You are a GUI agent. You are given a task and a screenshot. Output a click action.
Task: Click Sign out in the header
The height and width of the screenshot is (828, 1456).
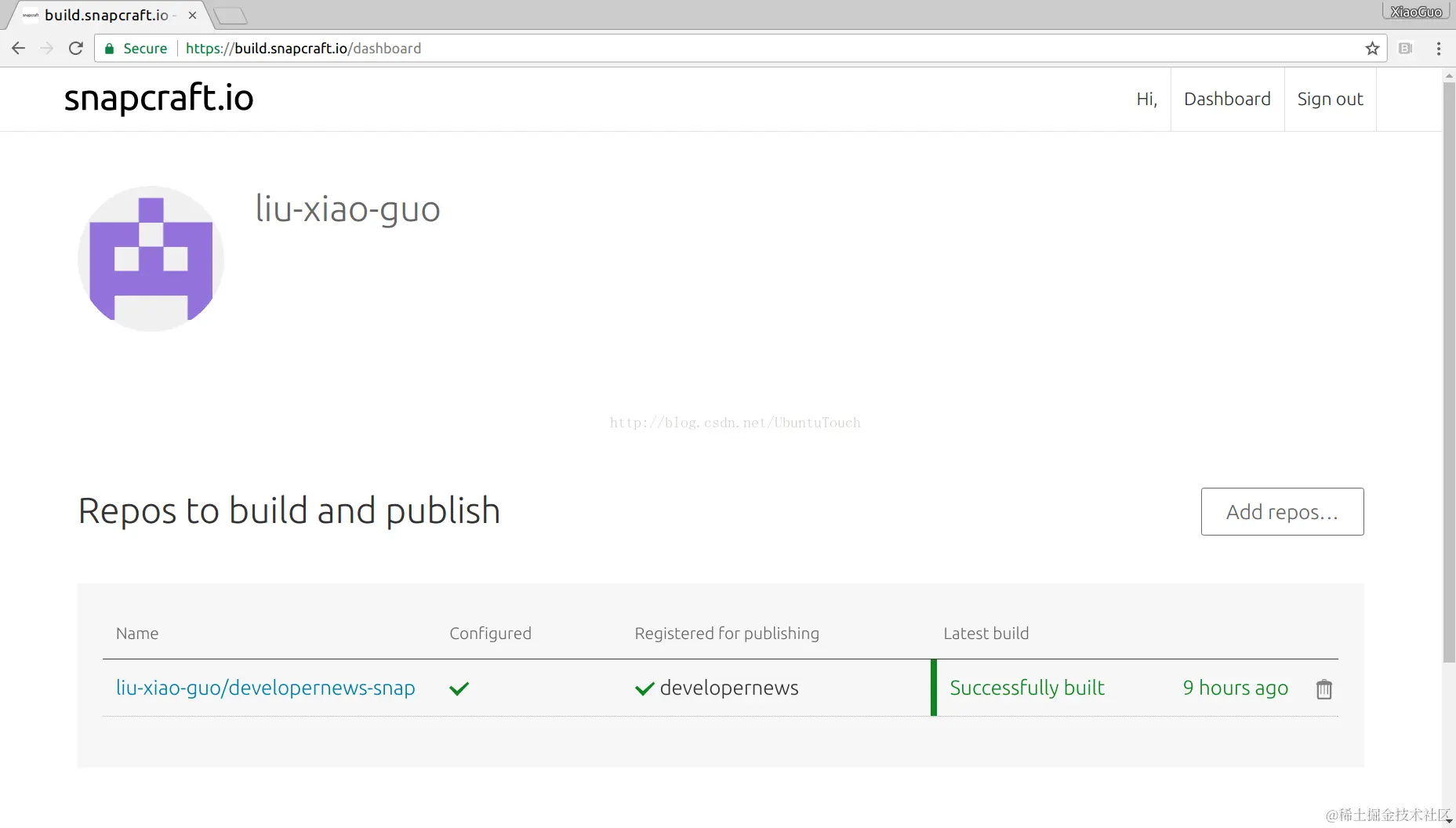tap(1330, 99)
